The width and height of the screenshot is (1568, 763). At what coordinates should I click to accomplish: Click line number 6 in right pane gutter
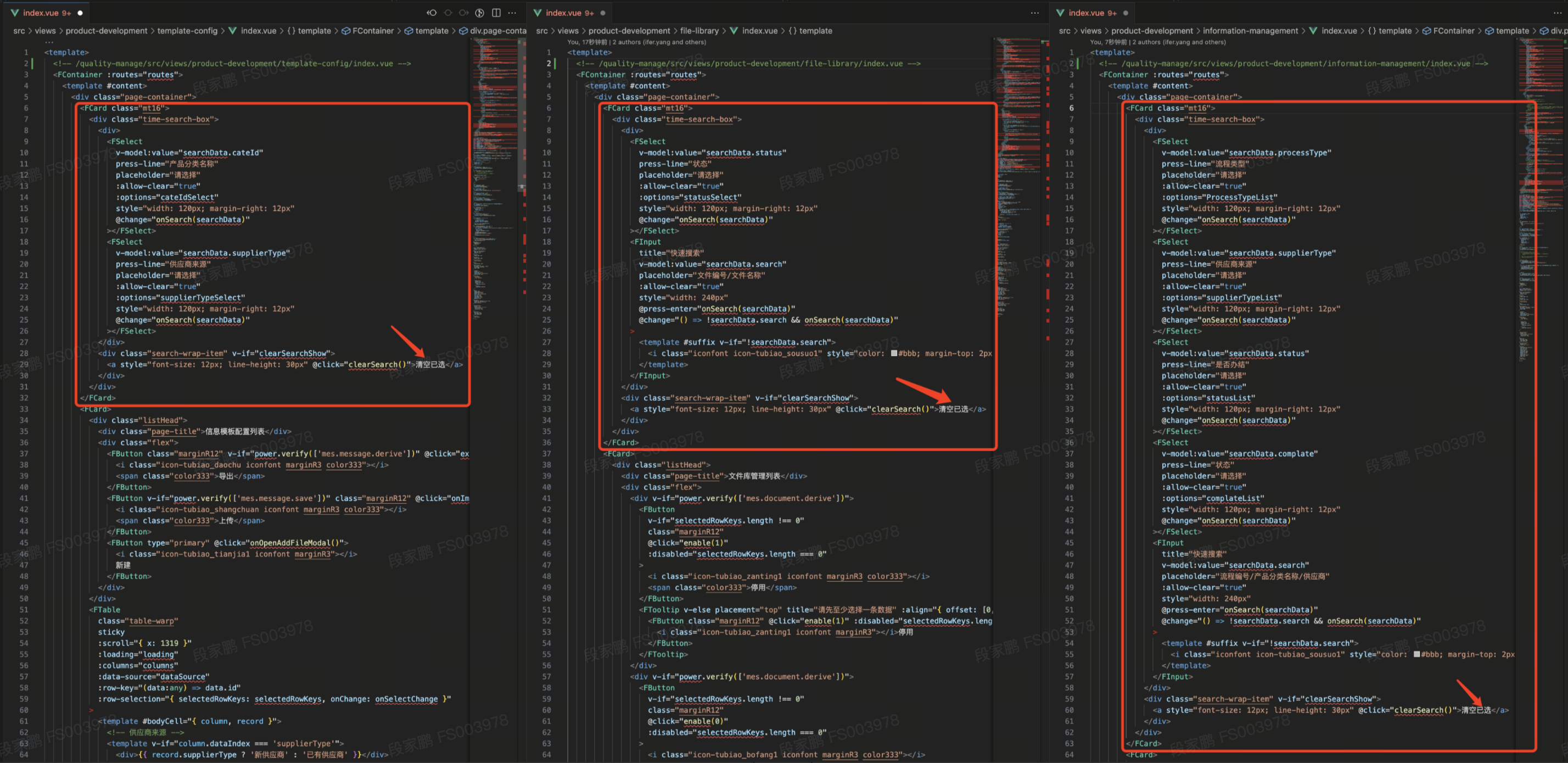click(1071, 108)
